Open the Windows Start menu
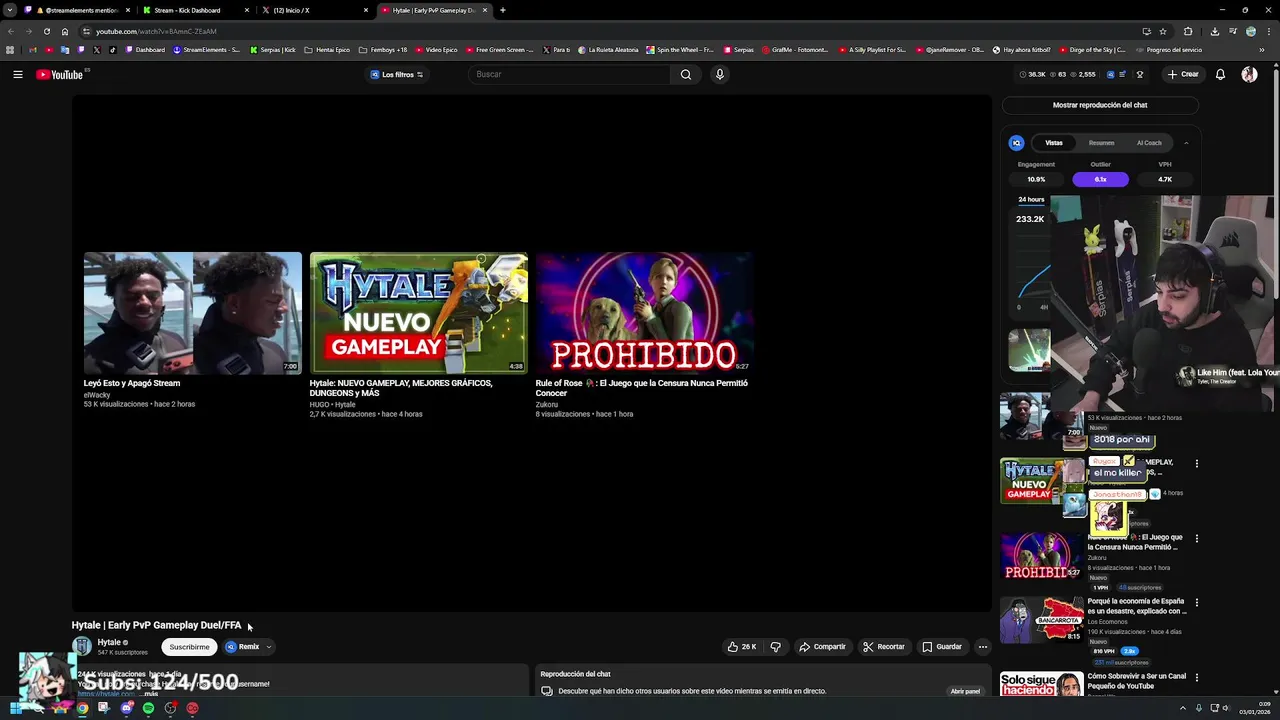Viewport: 1280px width, 720px height. pos(16,708)
